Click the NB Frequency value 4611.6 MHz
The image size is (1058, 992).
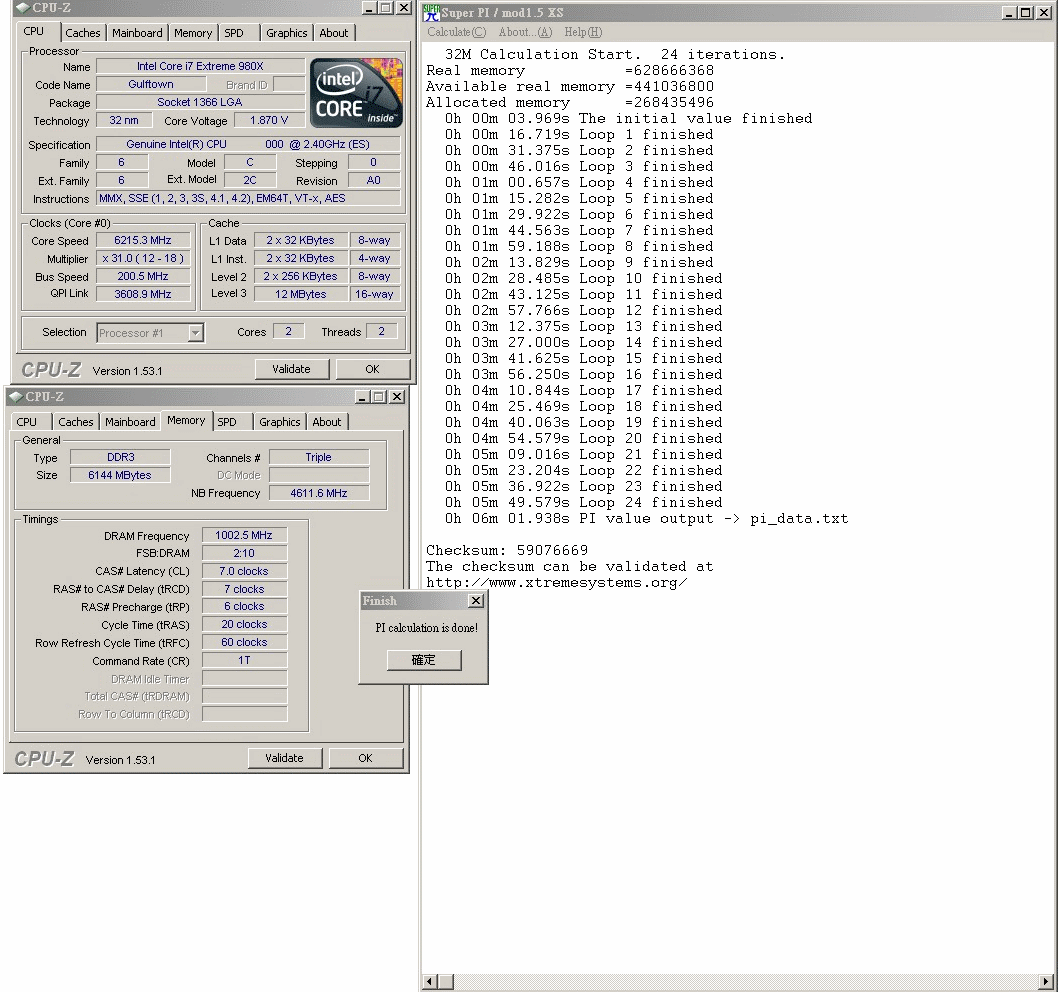pos(318,493)
